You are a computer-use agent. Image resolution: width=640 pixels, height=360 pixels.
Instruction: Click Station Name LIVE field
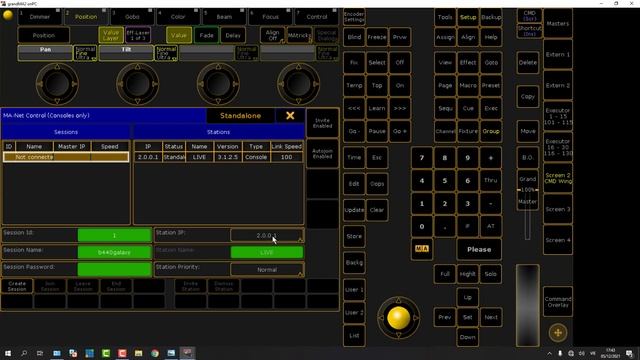click(267, 253)
